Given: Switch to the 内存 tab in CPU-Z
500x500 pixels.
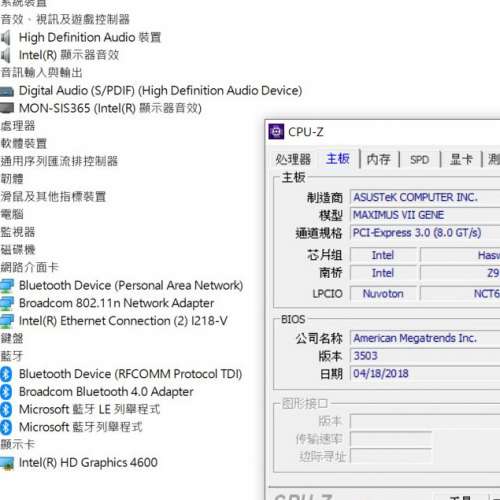Looking at the screenshot, I should [x=378, y=159].
